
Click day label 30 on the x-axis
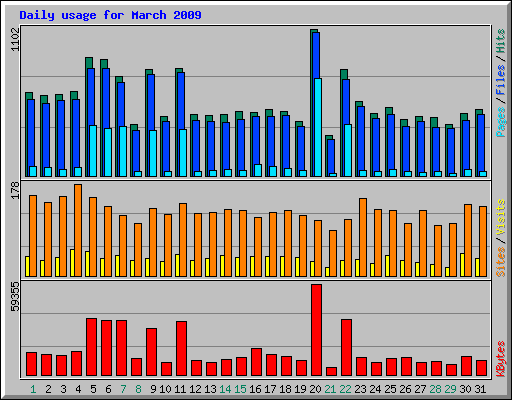point(465,389)
